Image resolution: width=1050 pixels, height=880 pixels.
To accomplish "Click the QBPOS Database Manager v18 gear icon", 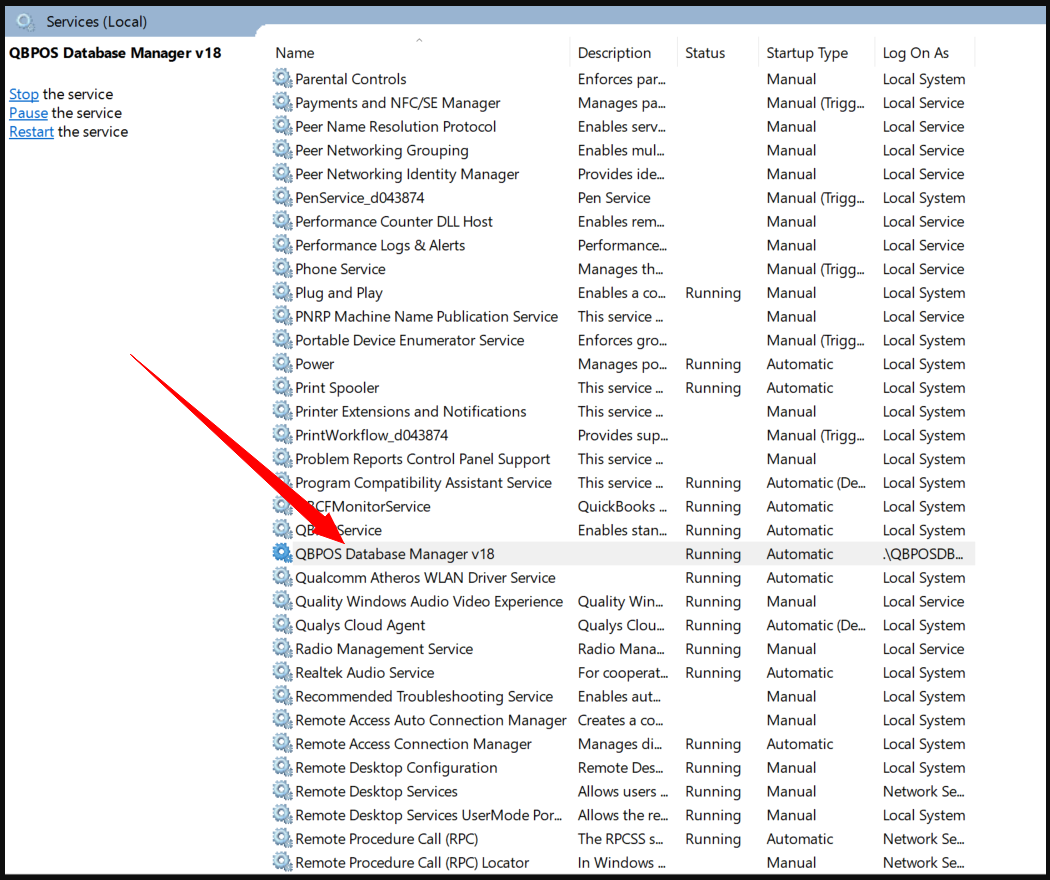I will (x=283, y=554).
